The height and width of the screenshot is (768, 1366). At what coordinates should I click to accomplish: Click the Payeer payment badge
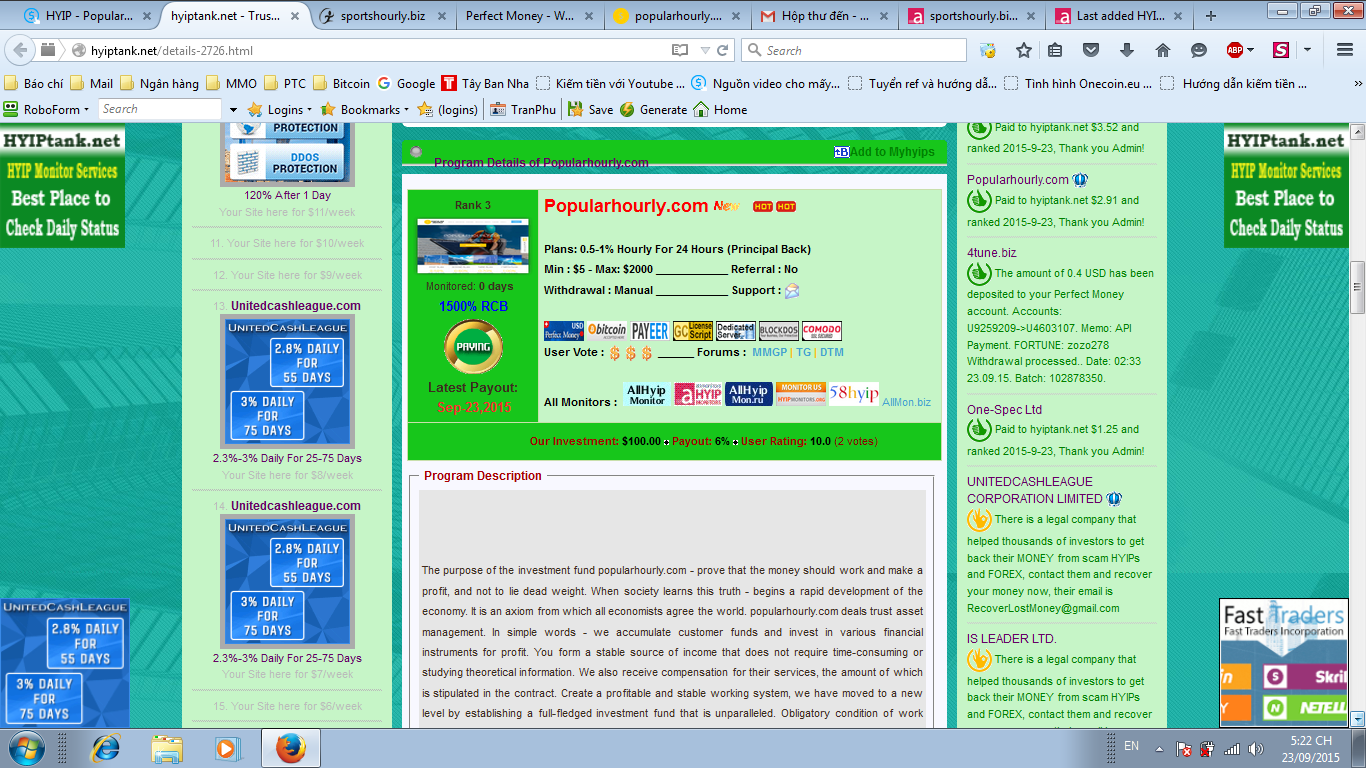click(650, 331)
